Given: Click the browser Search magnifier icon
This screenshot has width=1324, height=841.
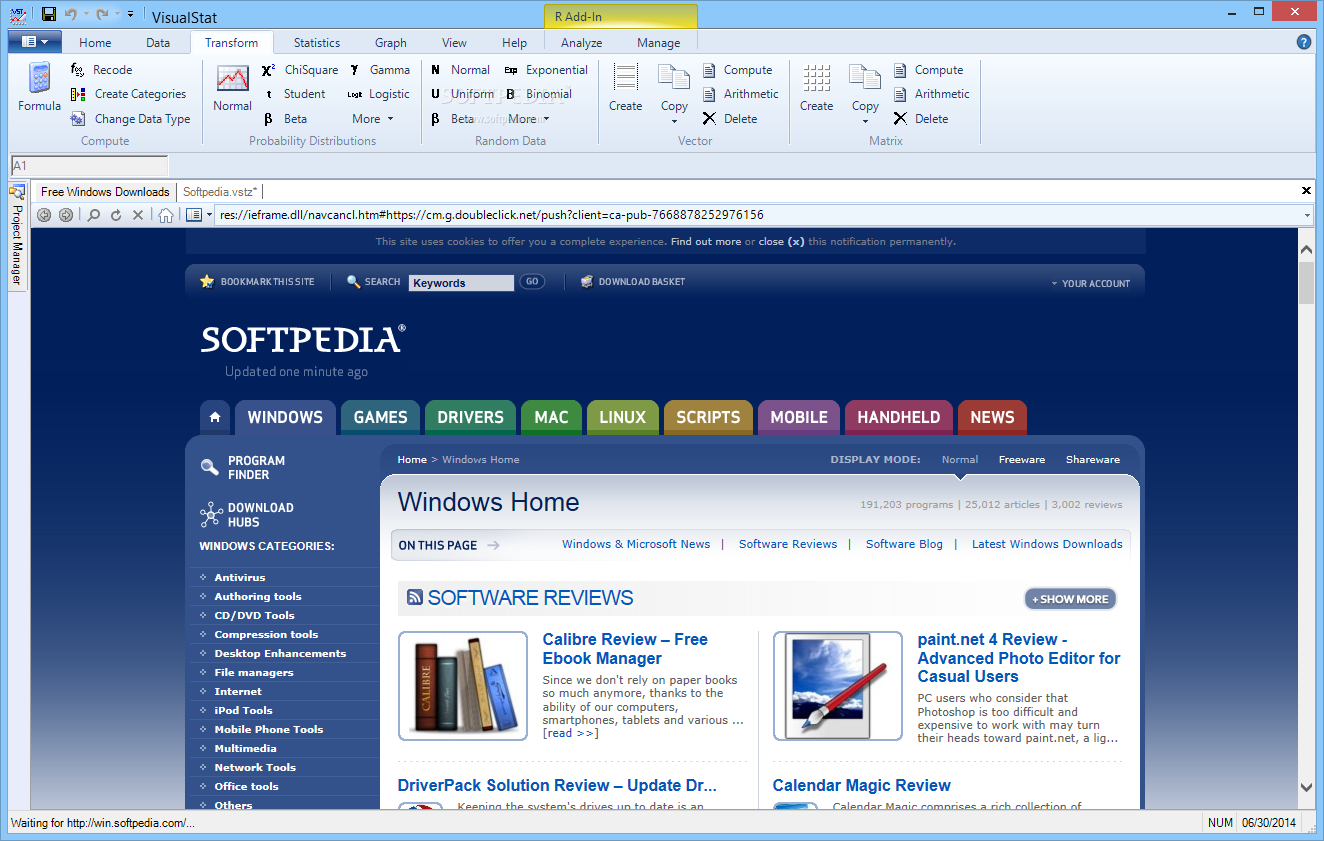Looking at the screenshot, I should pyautogui.click(x=93, y=215).
